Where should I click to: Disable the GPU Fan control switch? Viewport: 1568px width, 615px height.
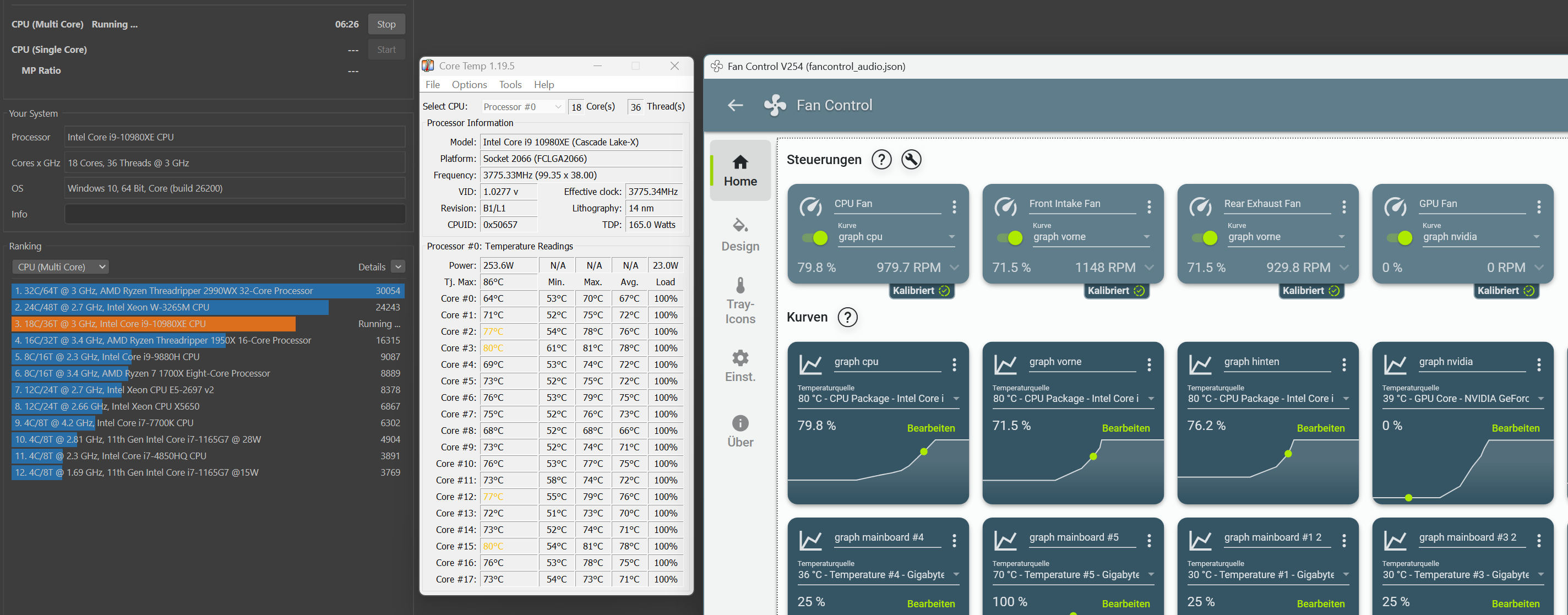[1399, 238]
